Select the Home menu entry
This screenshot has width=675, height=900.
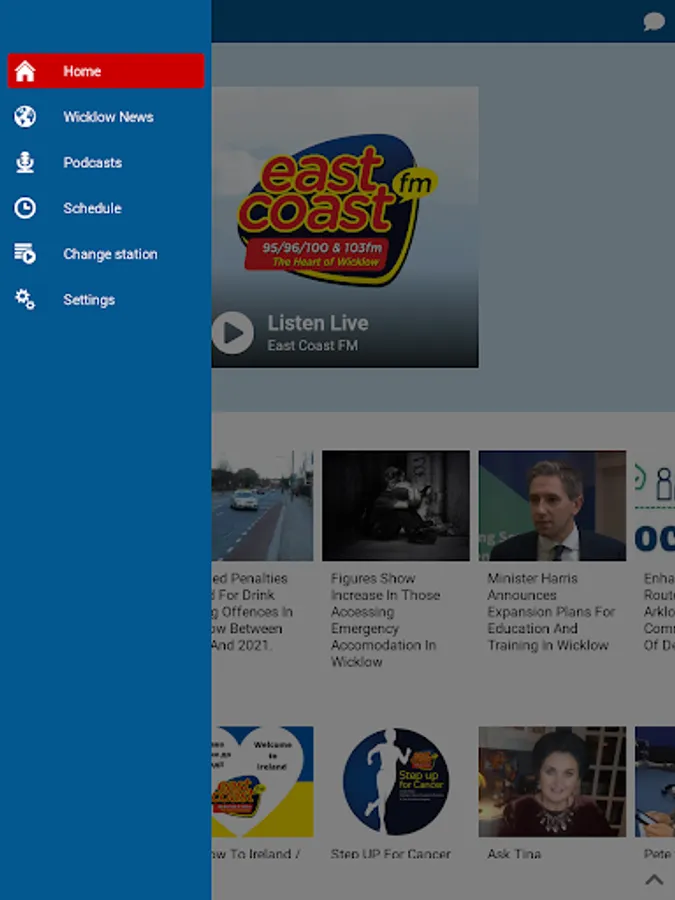pos(106,71)
